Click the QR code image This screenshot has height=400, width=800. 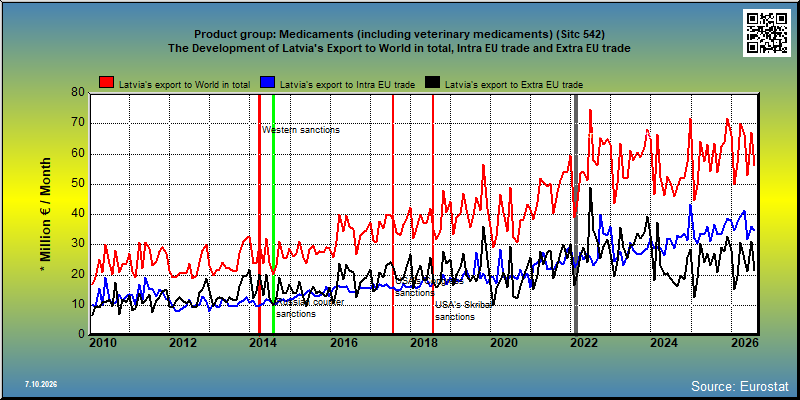768,33
